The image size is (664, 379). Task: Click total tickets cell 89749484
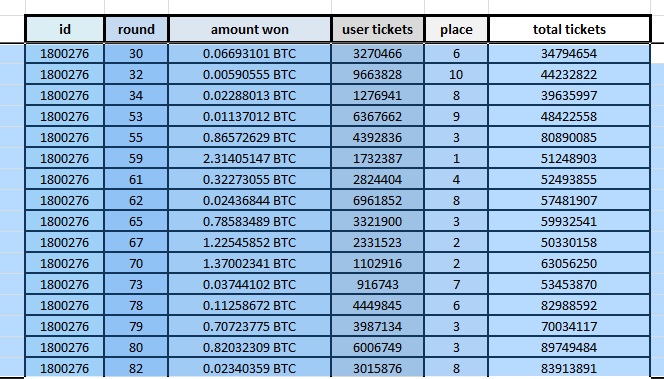coord(569,347)
